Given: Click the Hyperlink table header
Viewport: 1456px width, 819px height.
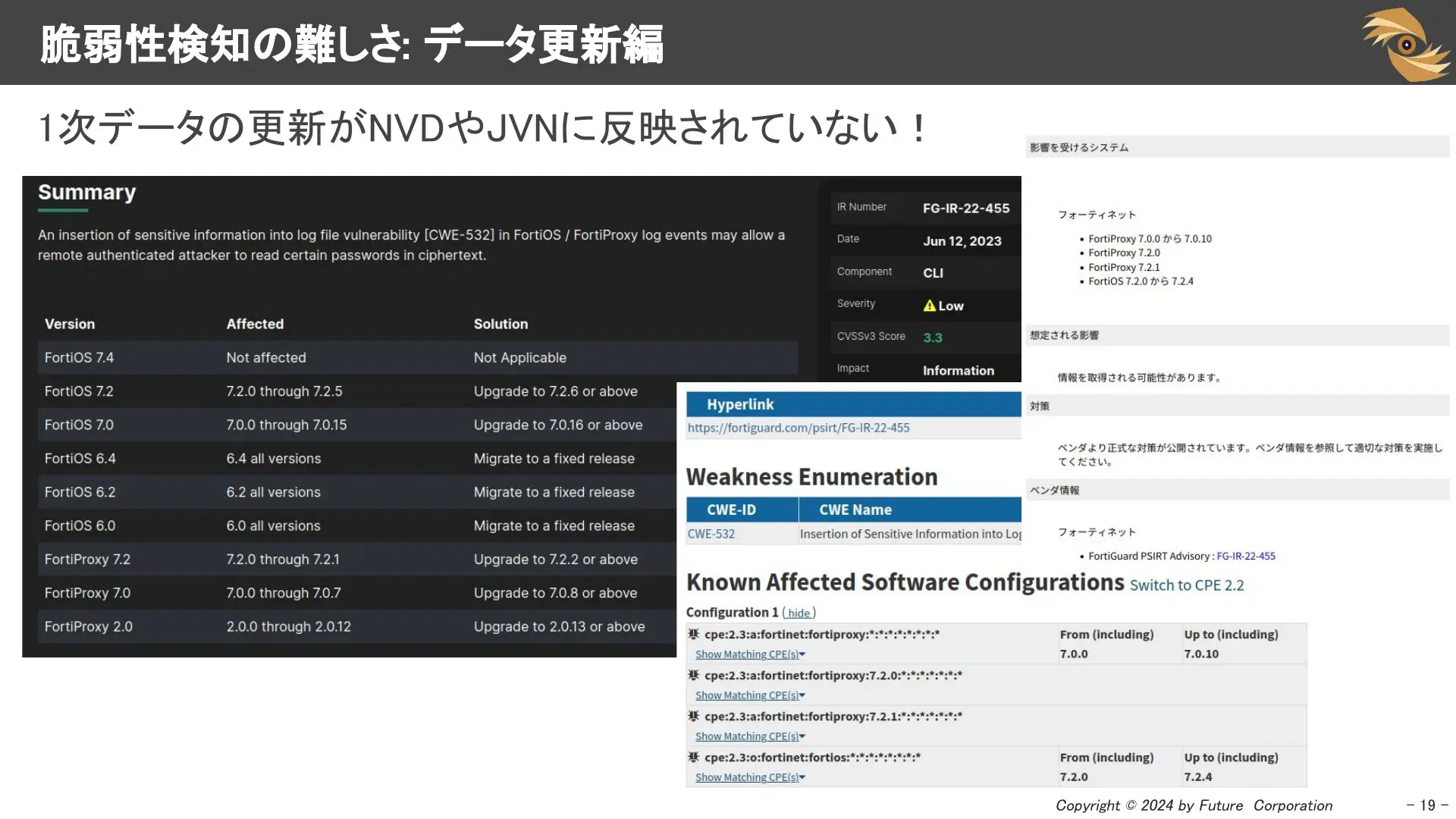Looking at the screenshot, I should tap(740, 404).
